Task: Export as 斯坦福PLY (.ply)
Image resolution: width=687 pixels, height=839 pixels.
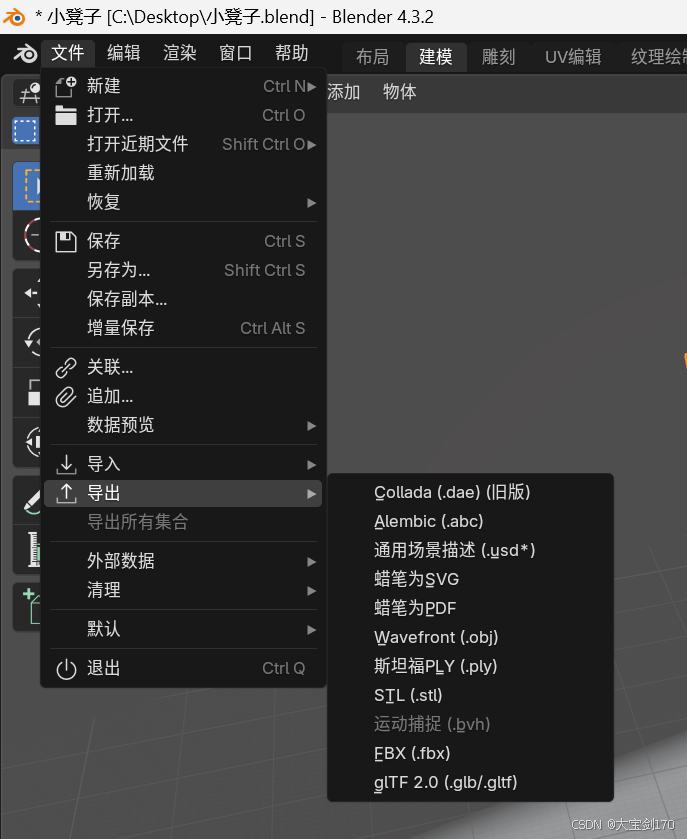Action: (x=470, y=666)
